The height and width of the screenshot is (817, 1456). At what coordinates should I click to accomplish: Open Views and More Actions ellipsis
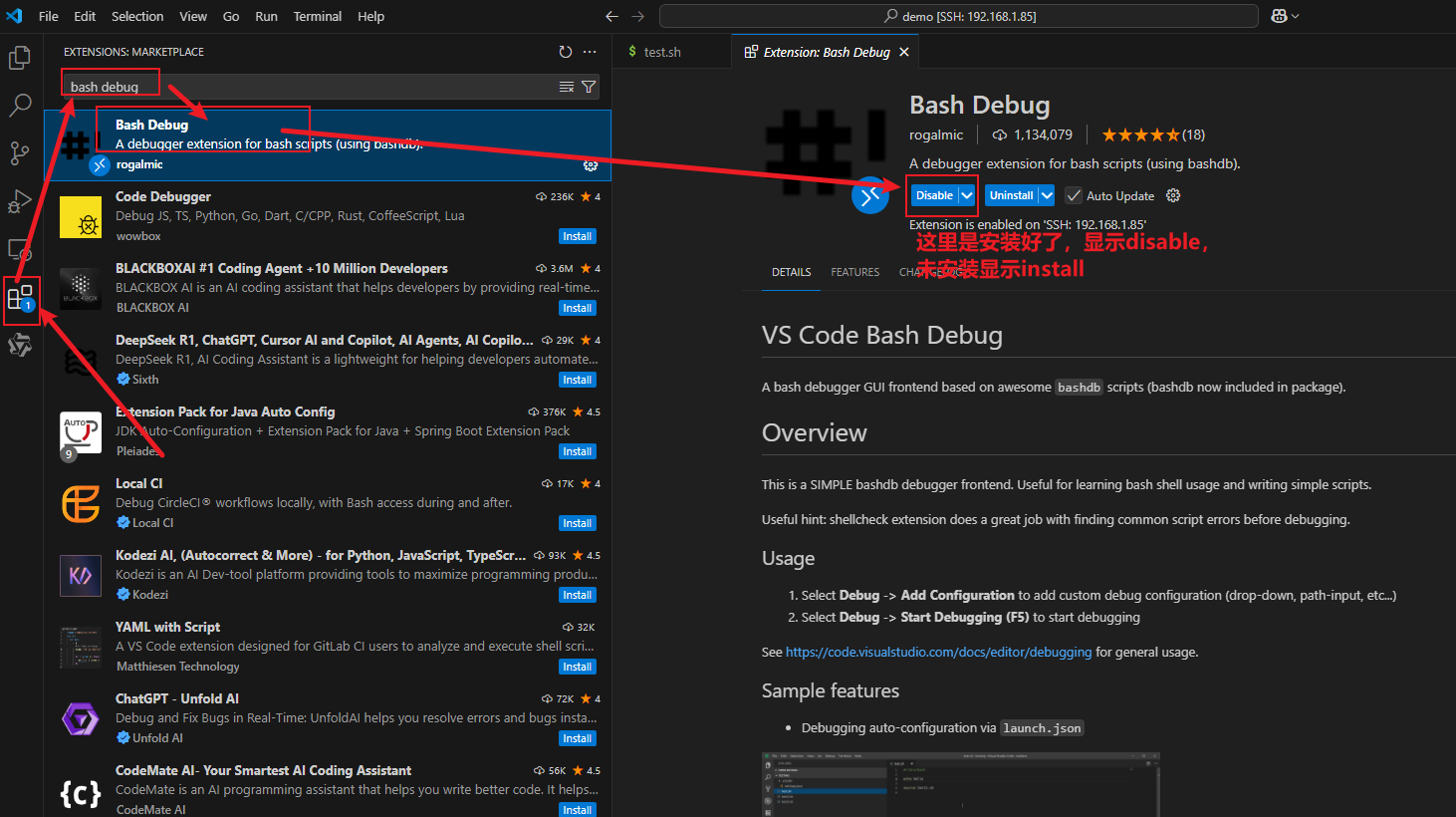[590, 52]
